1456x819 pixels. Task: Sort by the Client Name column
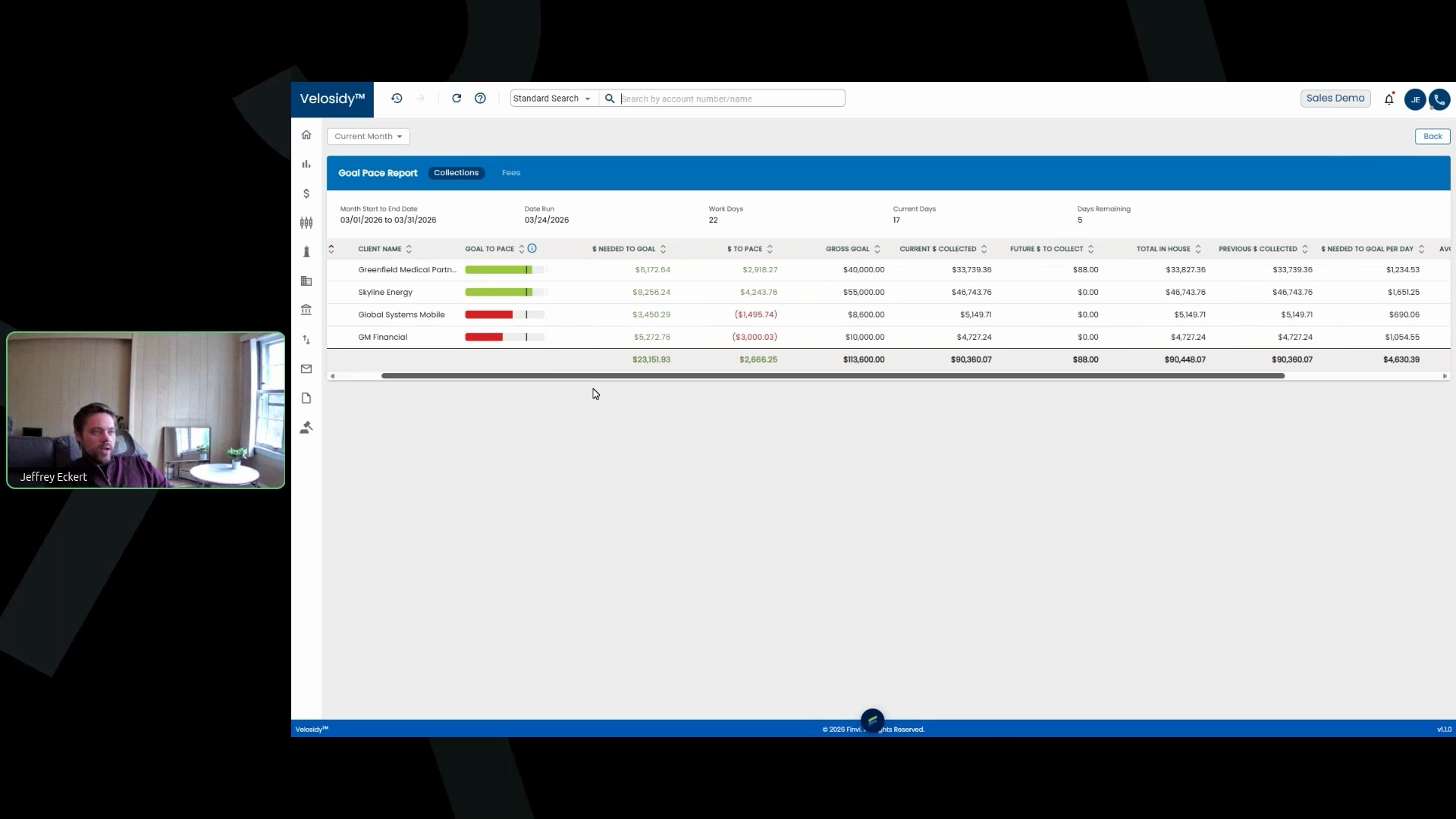tap(380, 249)
